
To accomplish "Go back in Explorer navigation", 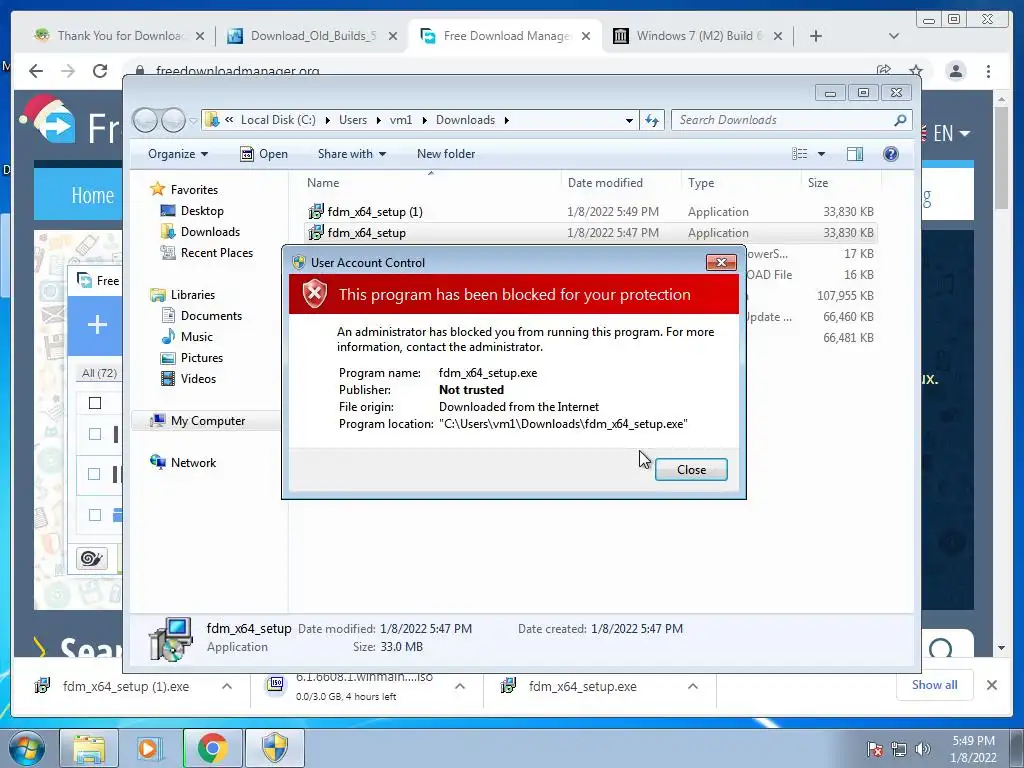I will tap(145, 120).
